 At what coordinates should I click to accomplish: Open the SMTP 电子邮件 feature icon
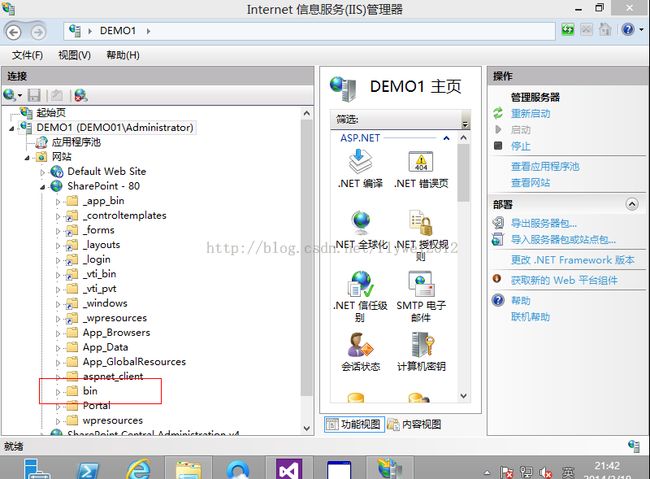click(x=421, y=296)
